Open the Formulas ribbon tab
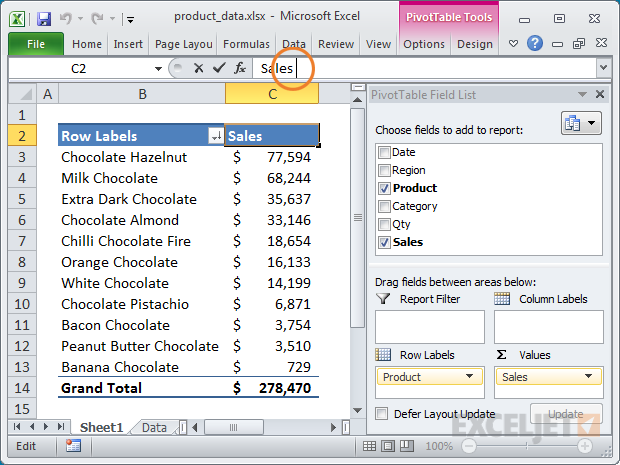Image resolution: width=620 pixels, height=465 pixels. point(246,44)
